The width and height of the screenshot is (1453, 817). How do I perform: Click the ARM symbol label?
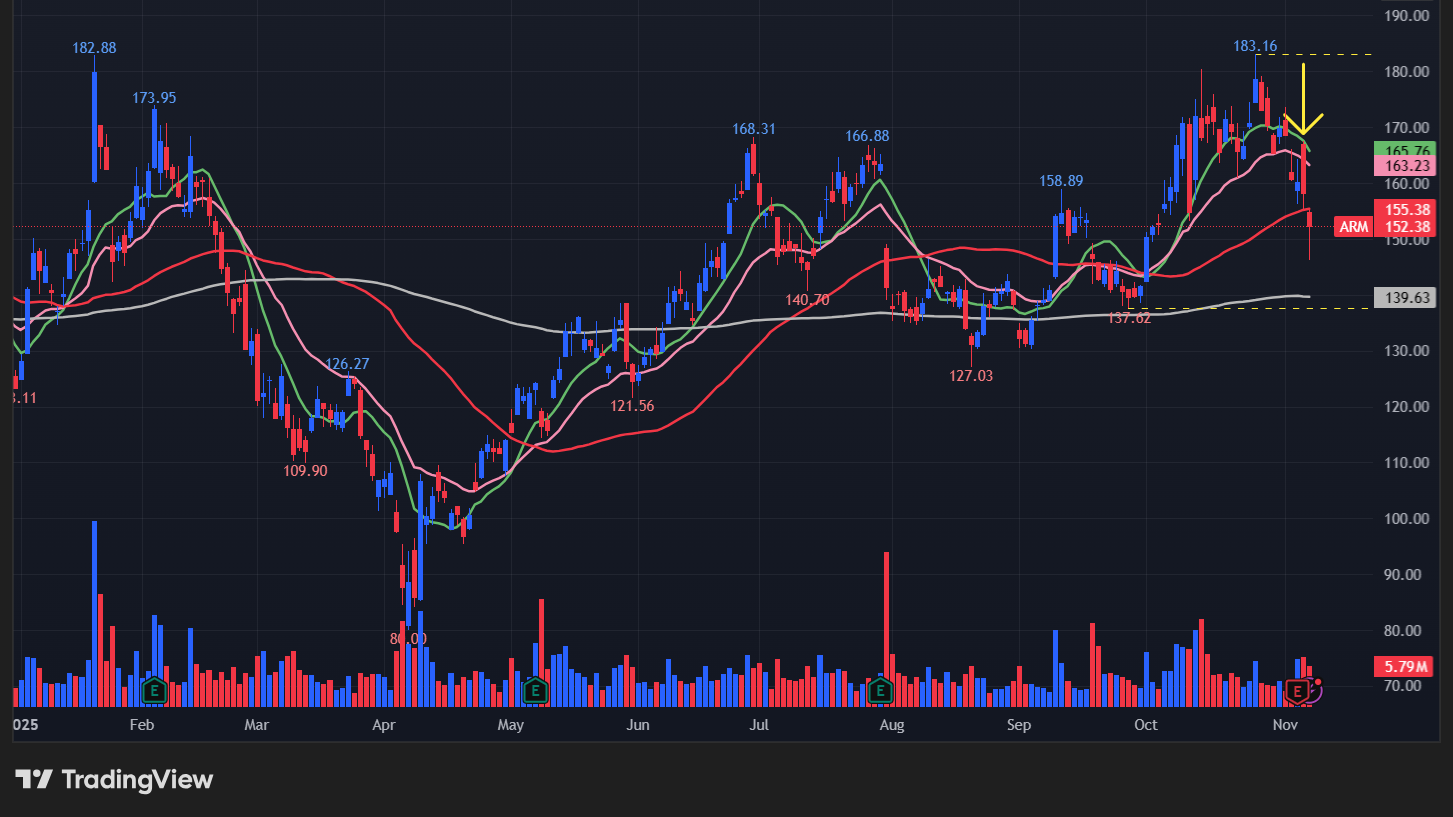[1353, 227]
